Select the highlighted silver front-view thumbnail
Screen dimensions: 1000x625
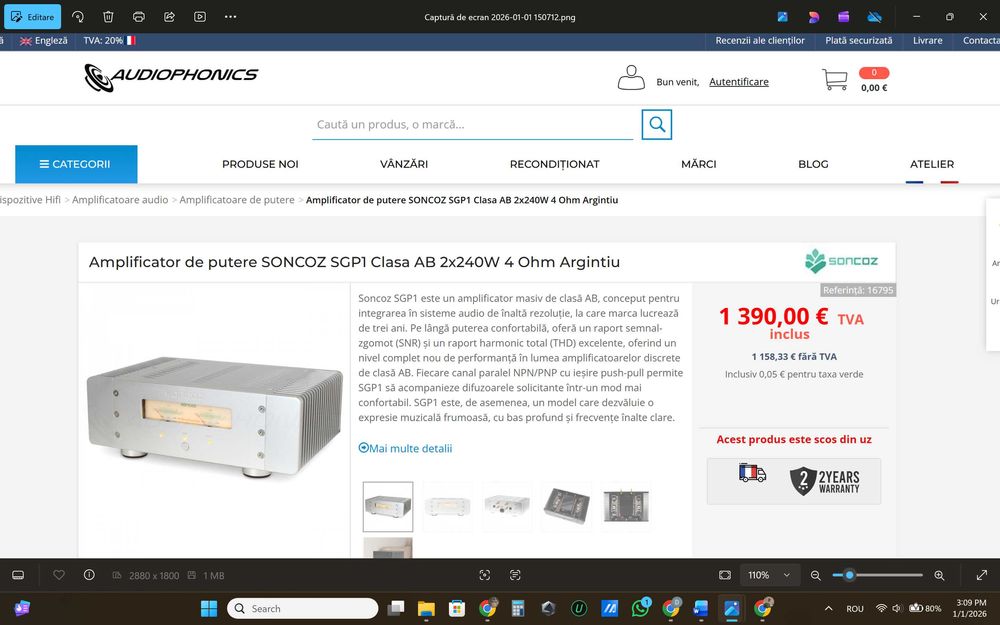388,507
